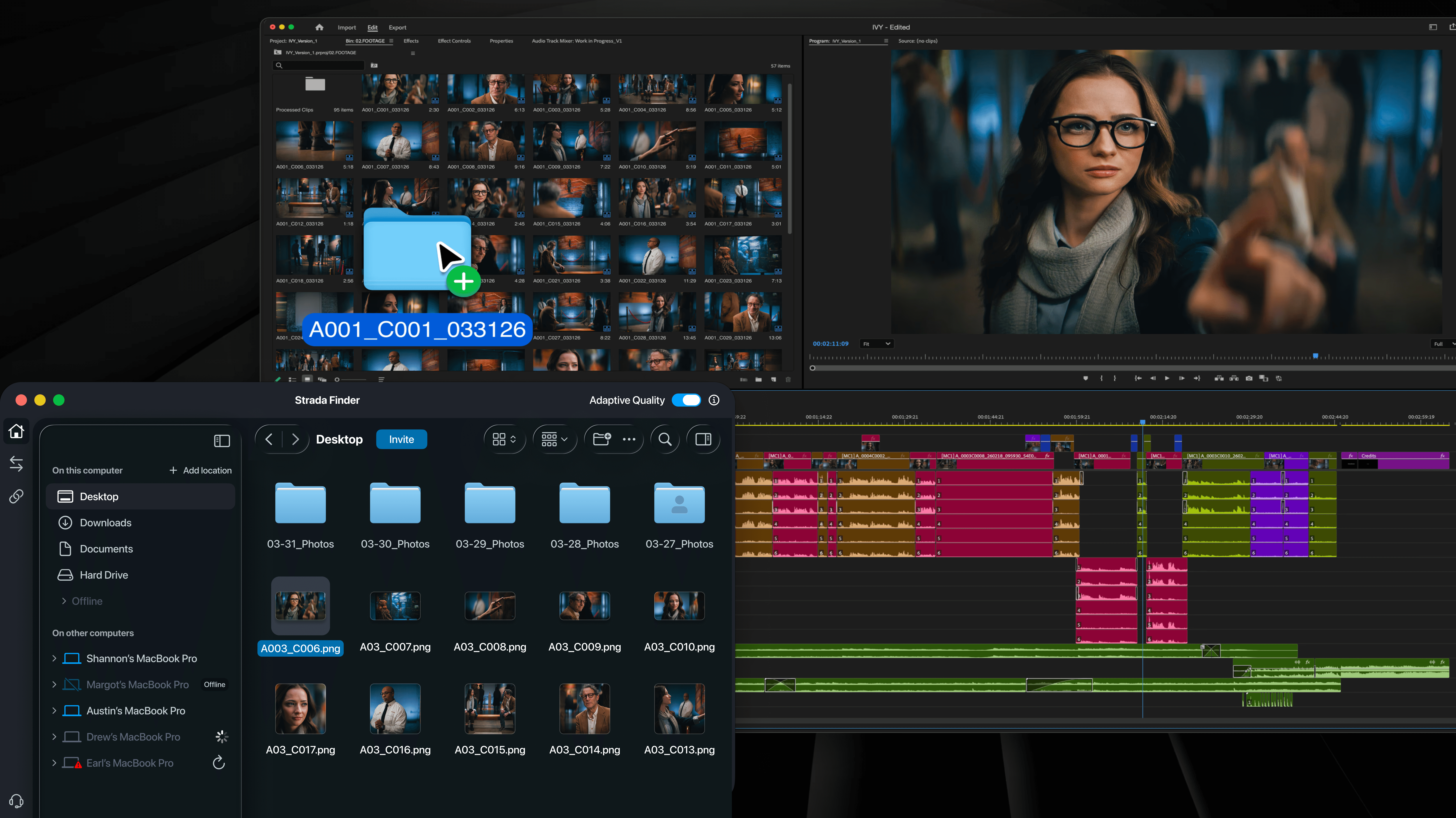Viewport: 1456px width, 818px height.
Task: Click Premiere Home icon in header bar
Action: coord(319,27)
